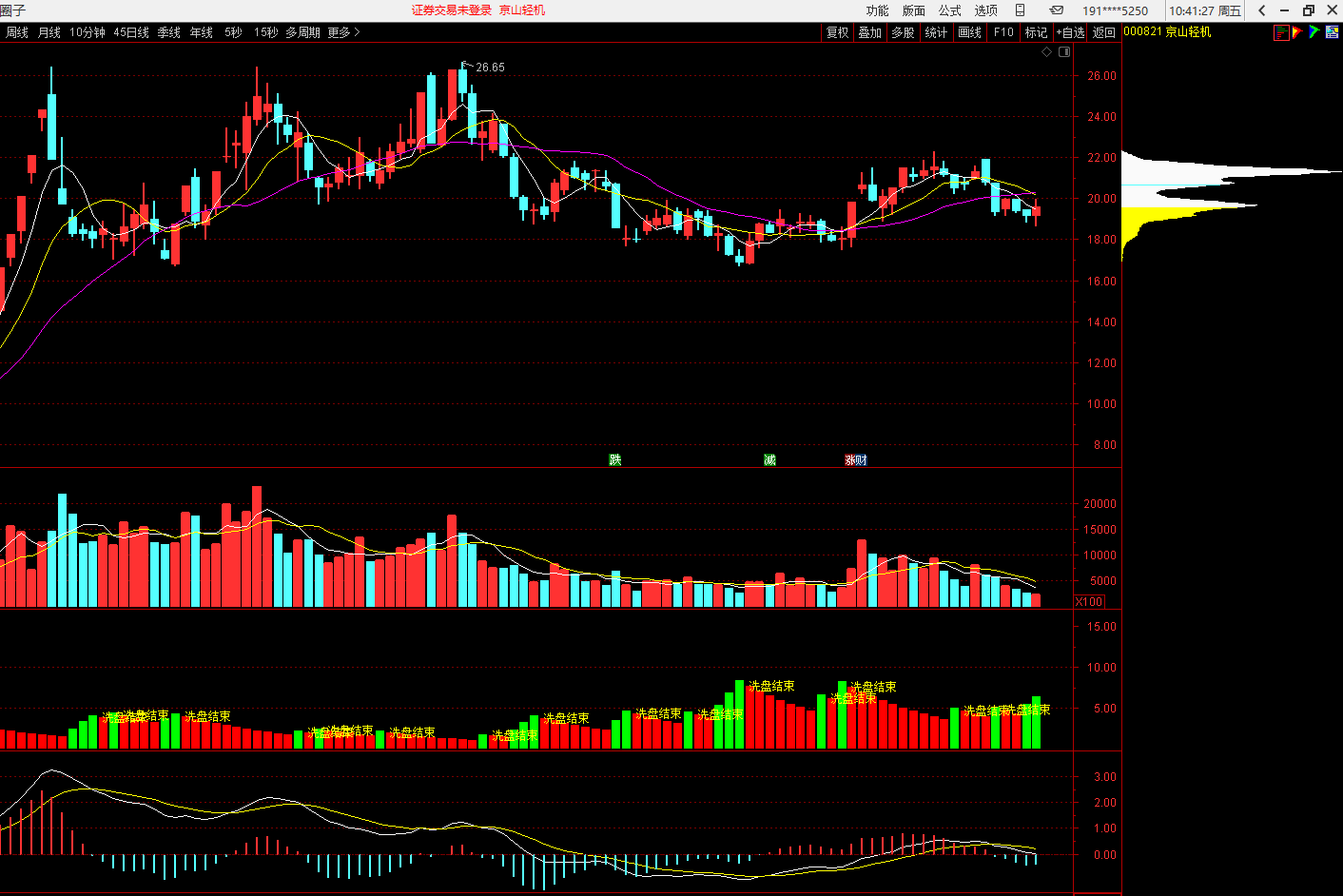This screenshot has height=896, width=1343.
Task: Open the message envelope icon
Action: 1057,10
